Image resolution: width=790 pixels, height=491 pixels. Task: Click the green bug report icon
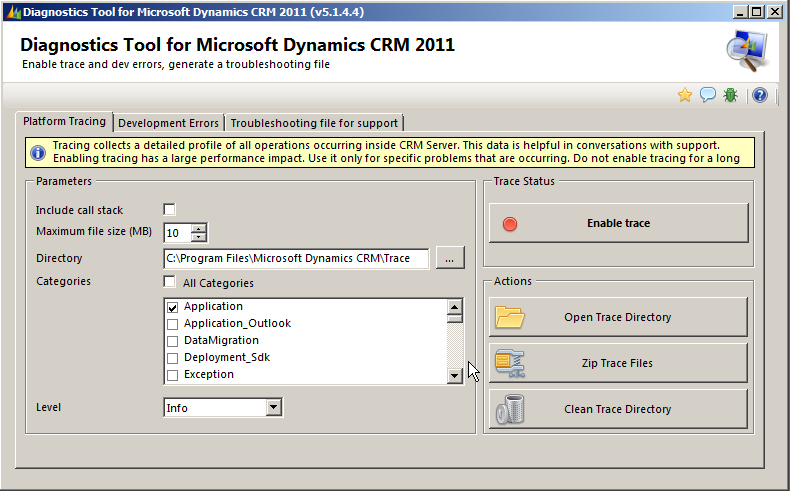point(731,95)
